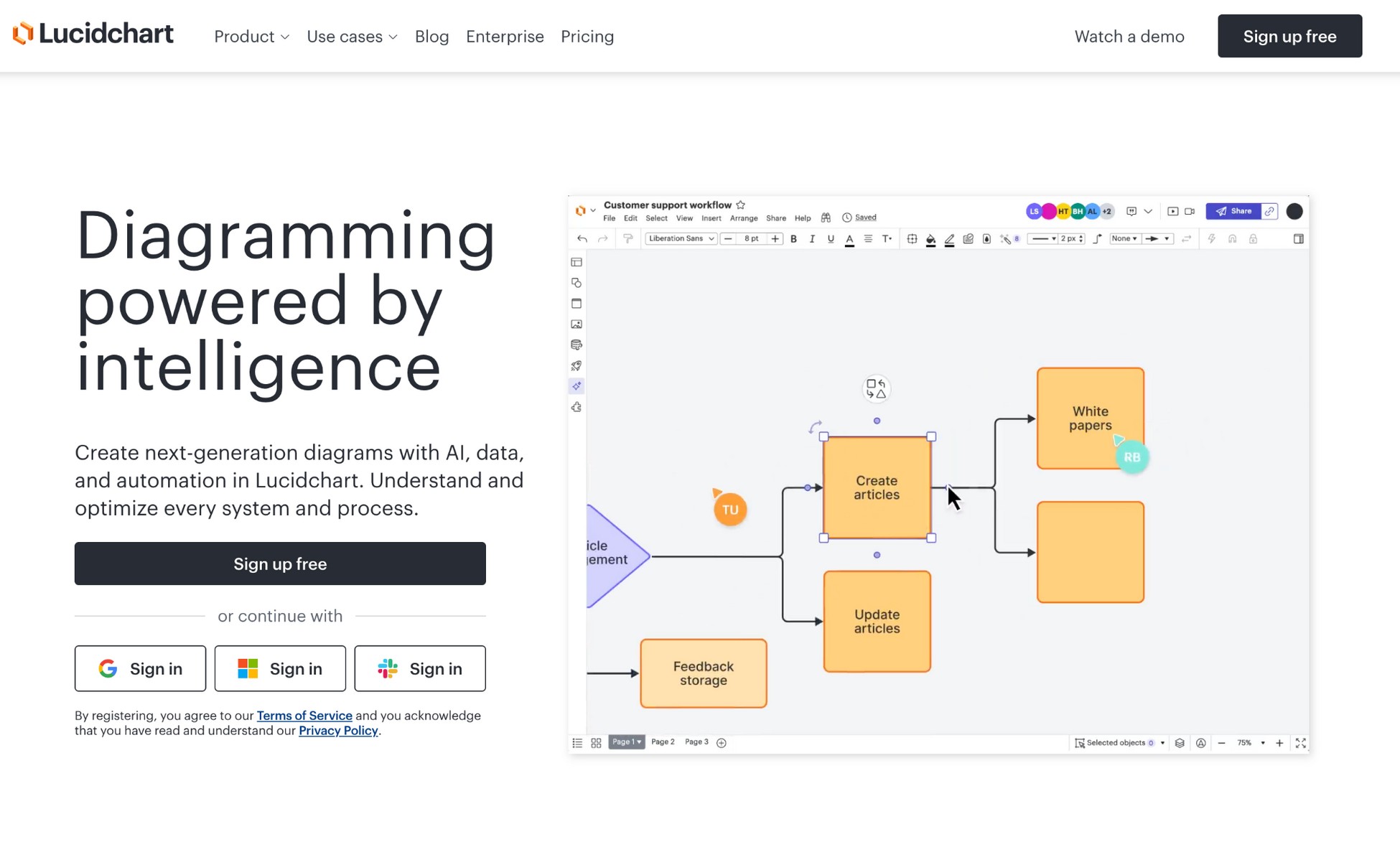Open integrations via the puzzle piece sidebar icon

[x=576, y=407]
